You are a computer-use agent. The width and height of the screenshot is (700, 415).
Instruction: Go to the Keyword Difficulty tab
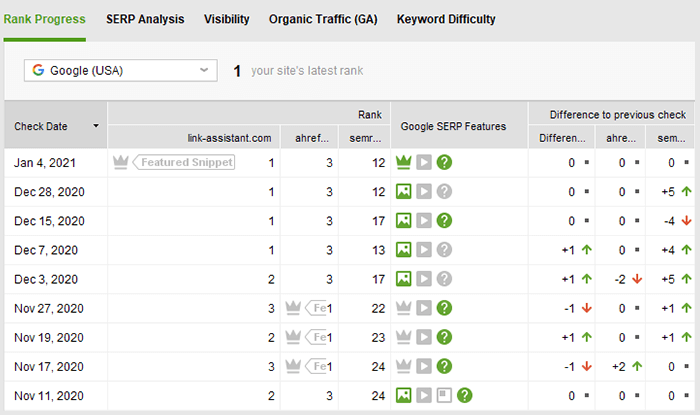coord(446,19)
